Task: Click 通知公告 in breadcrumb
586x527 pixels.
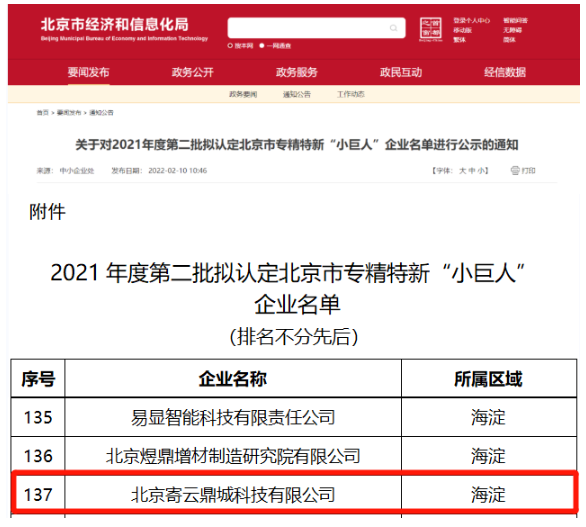Action: (101, 113)
